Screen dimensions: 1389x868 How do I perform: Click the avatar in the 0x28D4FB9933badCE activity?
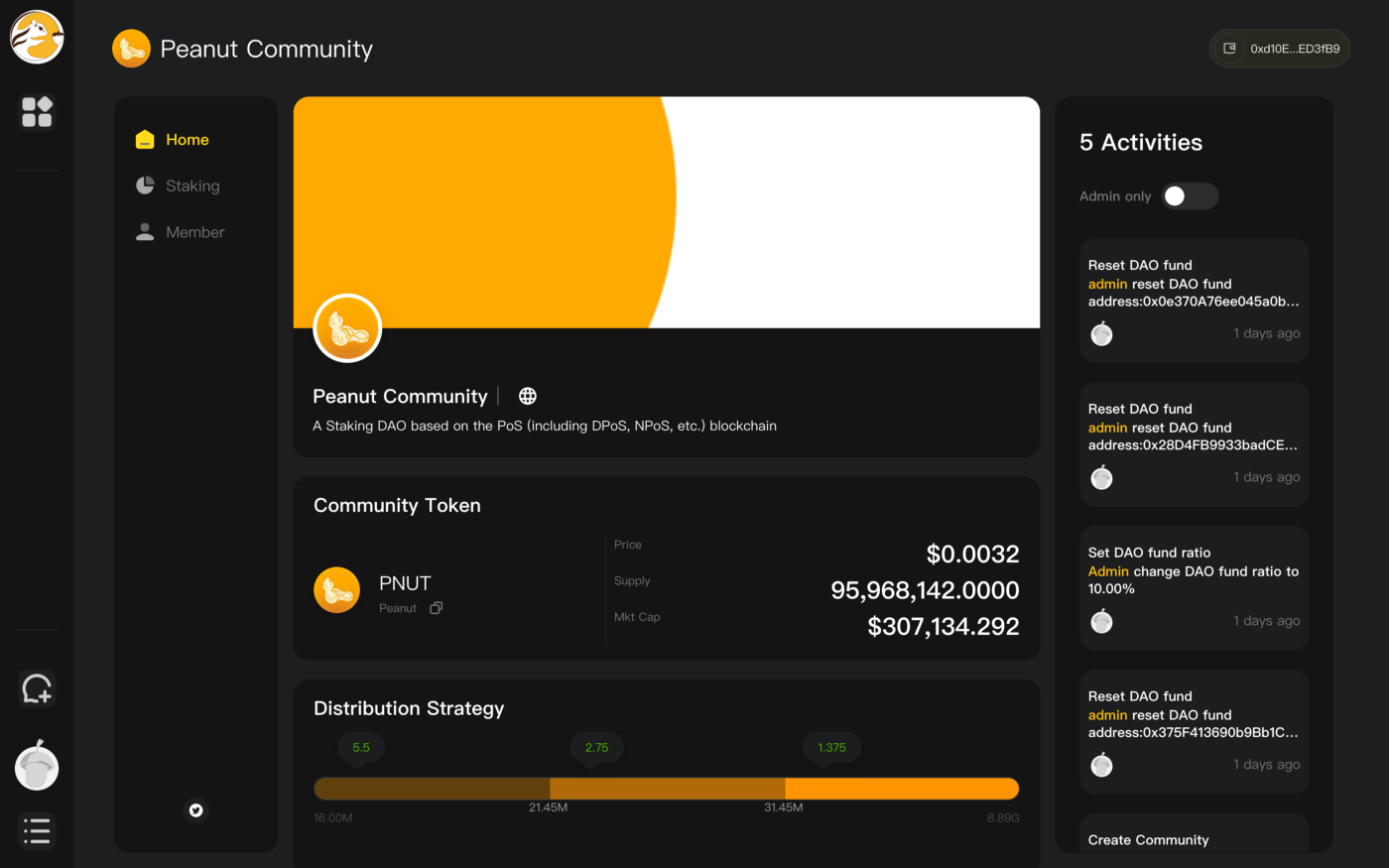(1101, 478)
